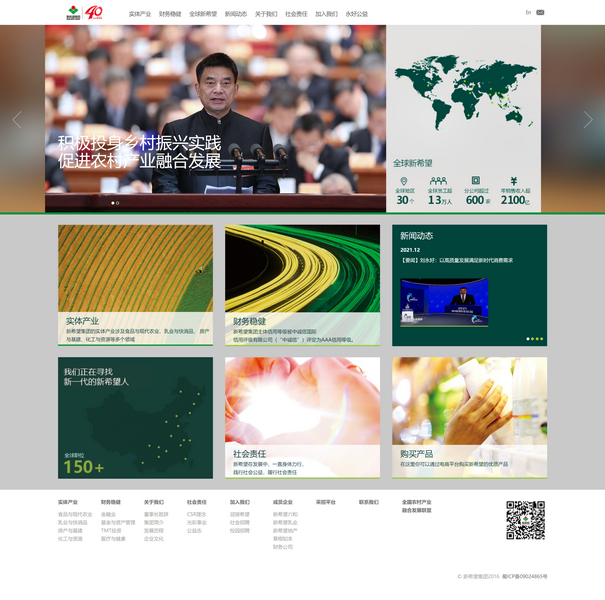Click the people icon for 全球员工
Viewport: 605px width, 600px height.
[x=439, y=181]
